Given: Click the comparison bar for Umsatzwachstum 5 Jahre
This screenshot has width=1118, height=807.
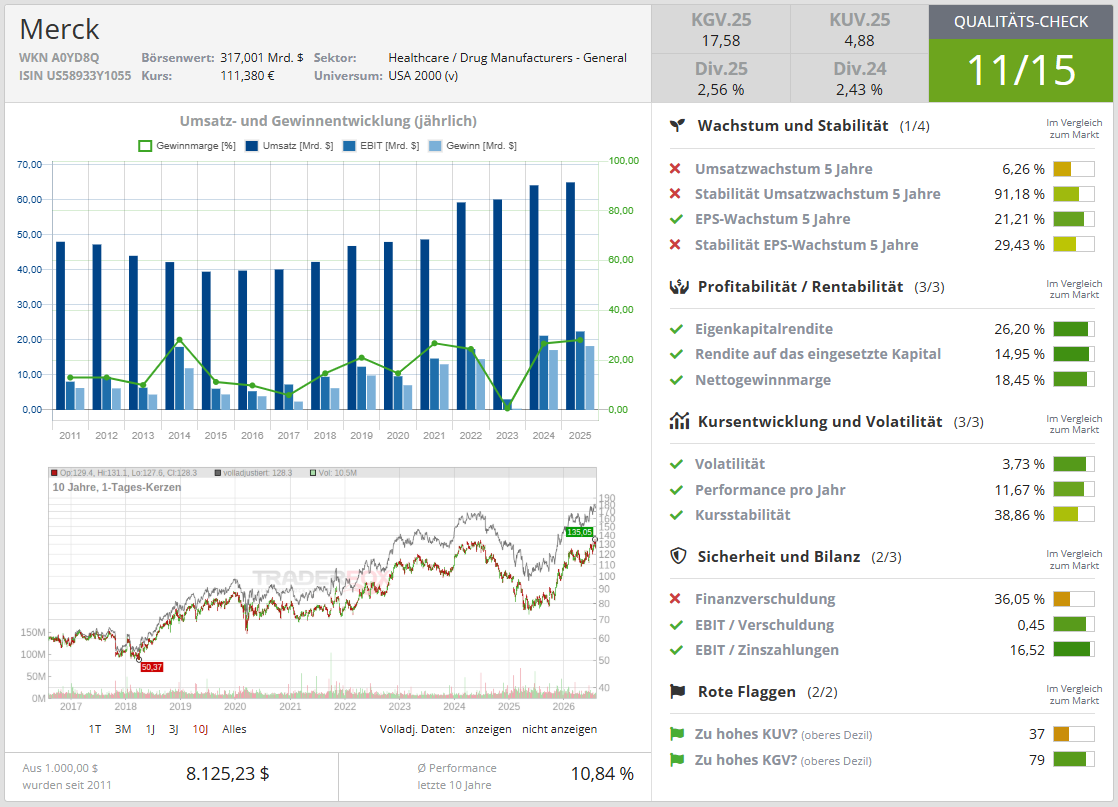Looking at the screenshot, I should (1073, 169).
